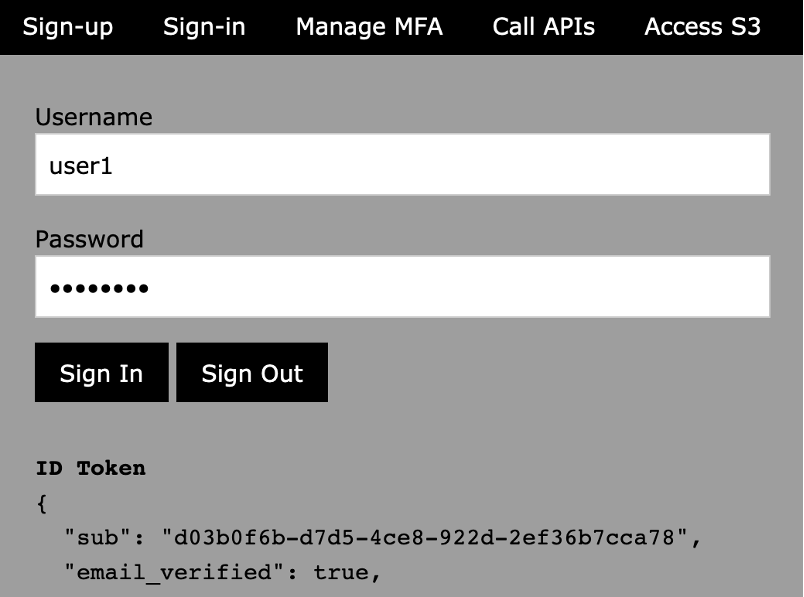Click the Username field label
This screenshot has height=597, width=804.
click(x=94, y=117)
